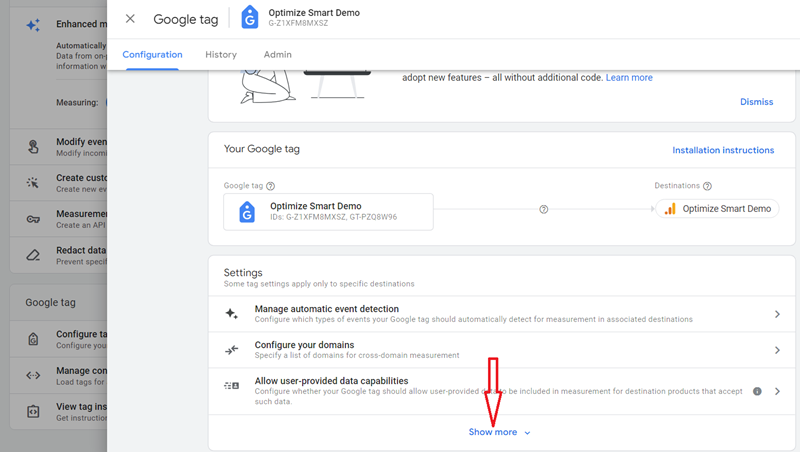Click Measurement Protocol key icon in background page
The image size is (800, 452).
(33, 219)
